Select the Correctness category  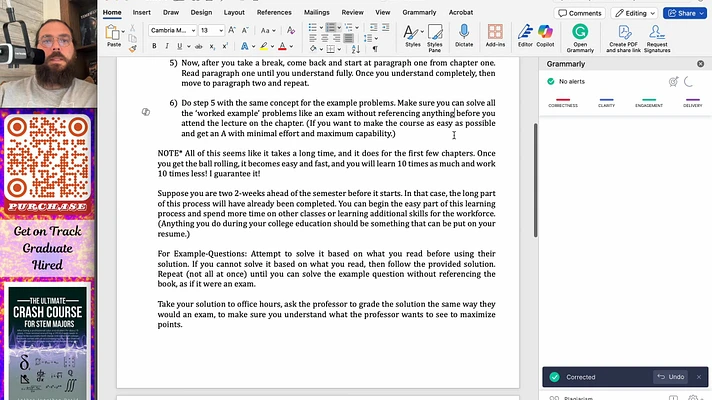click(563, 103)
